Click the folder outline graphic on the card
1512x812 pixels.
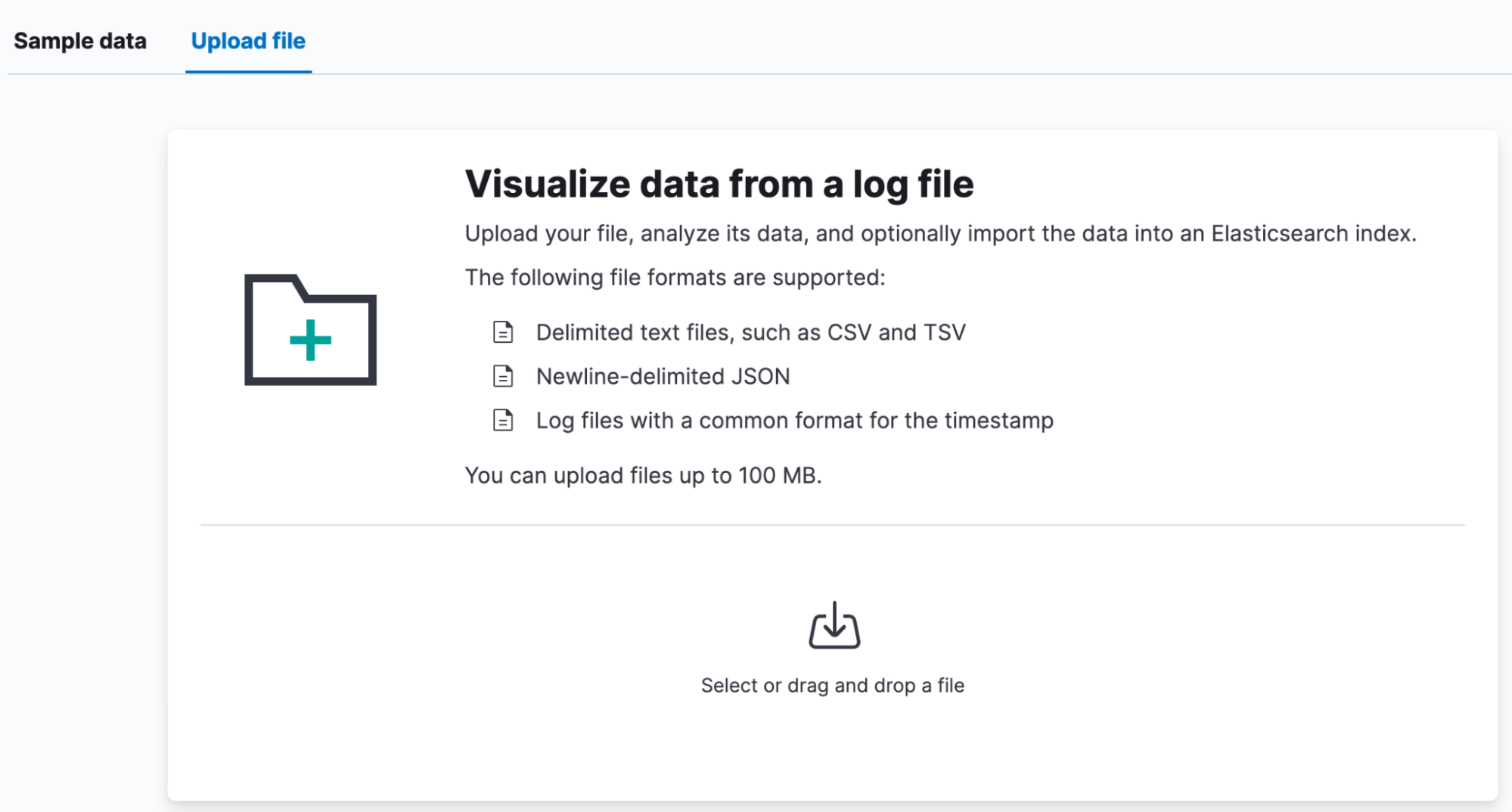(x=309, y=331)
